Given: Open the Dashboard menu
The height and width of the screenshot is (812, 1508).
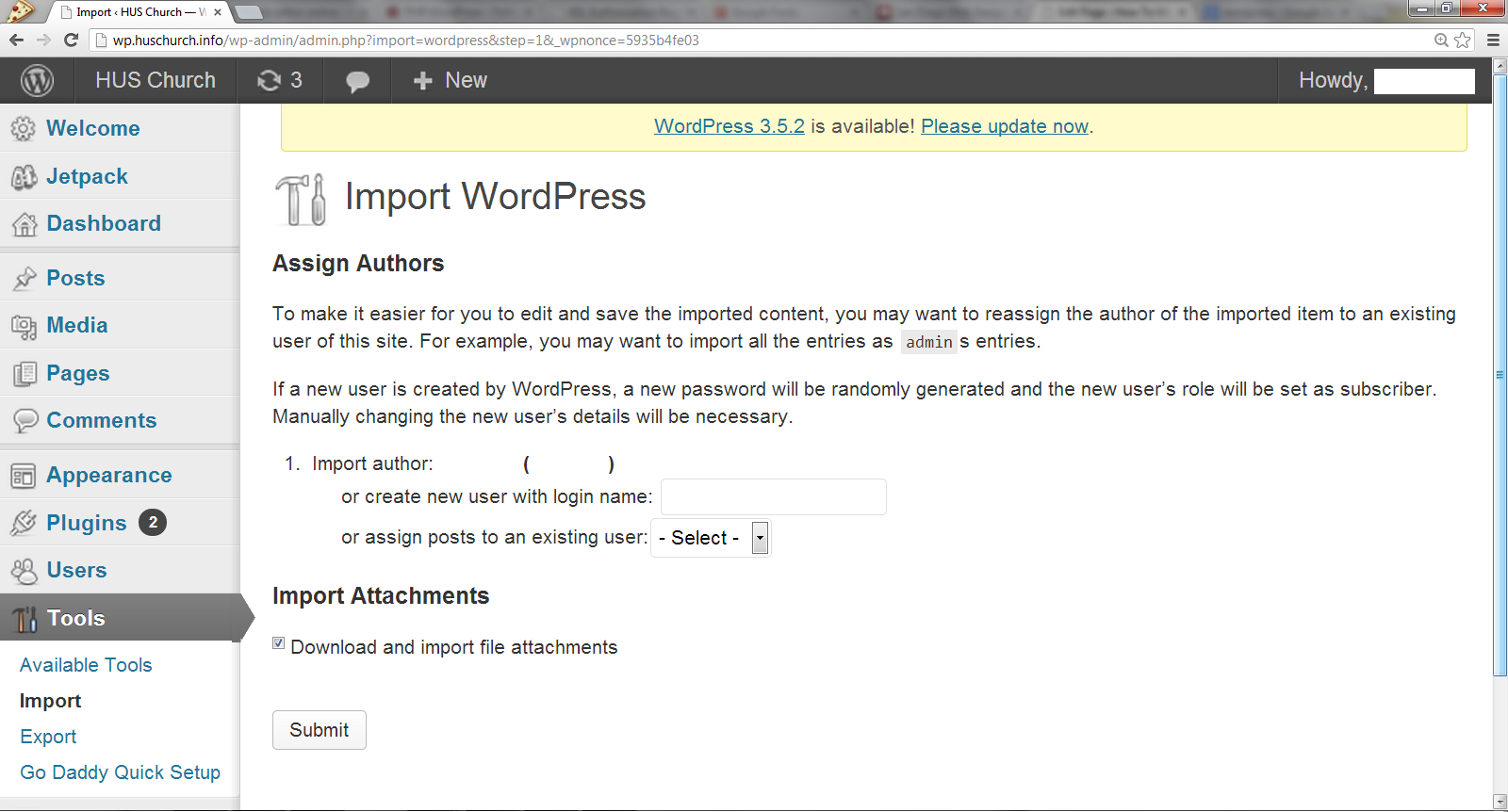Looking at the screenshot, I should [104, 223].
